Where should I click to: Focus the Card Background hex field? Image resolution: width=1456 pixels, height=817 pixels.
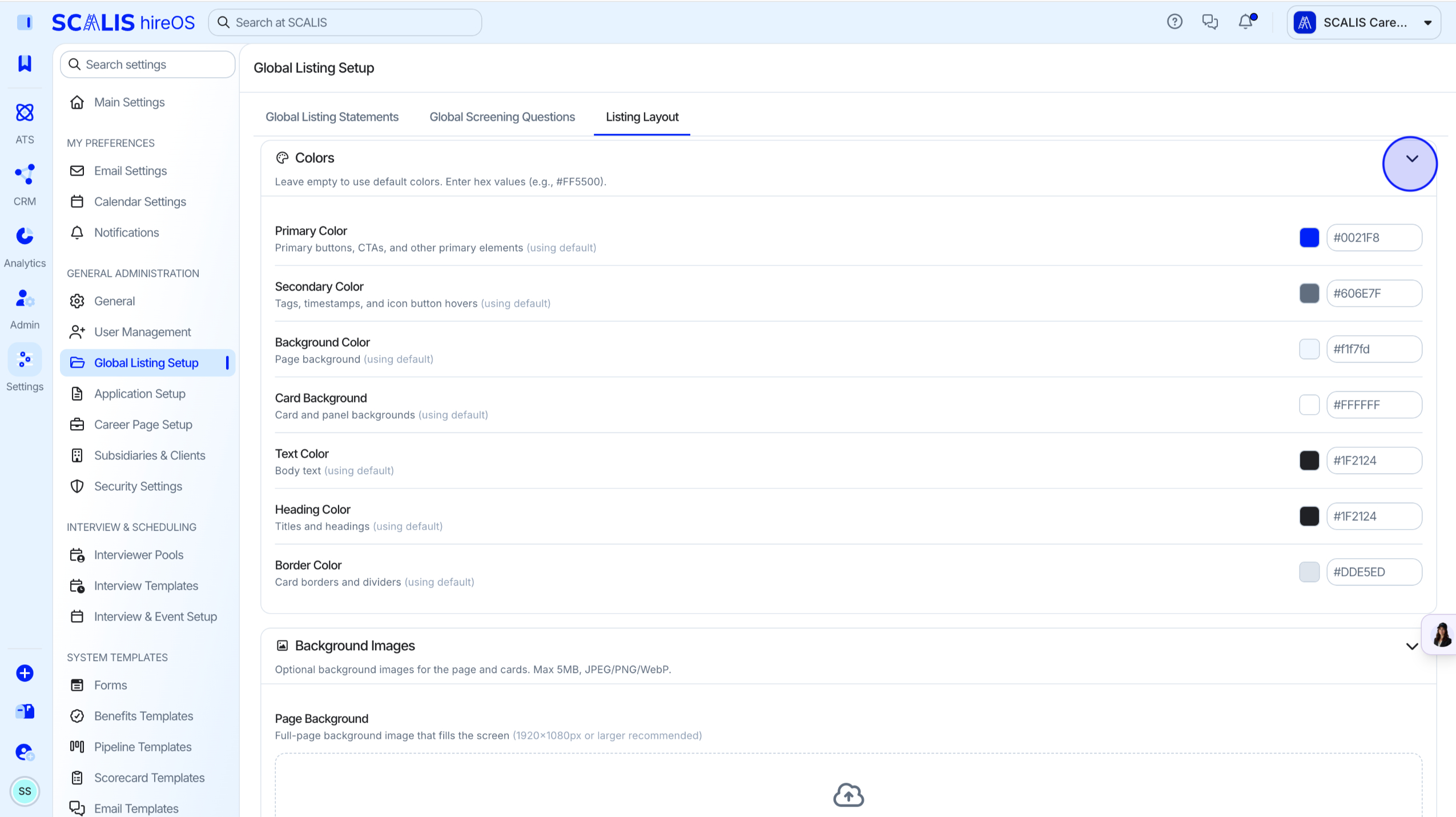(x=1374, y=405)
